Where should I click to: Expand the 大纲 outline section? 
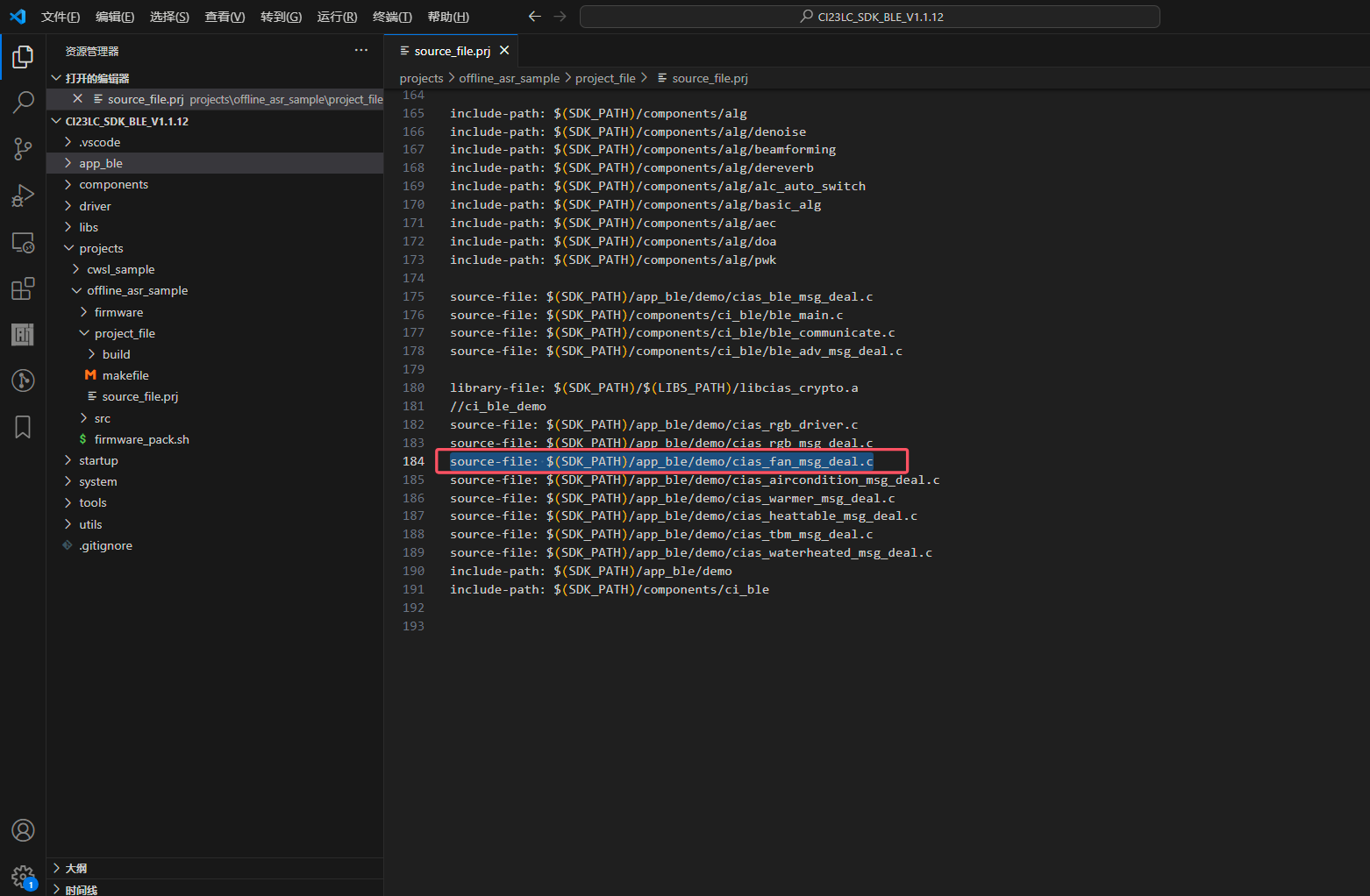215,868
